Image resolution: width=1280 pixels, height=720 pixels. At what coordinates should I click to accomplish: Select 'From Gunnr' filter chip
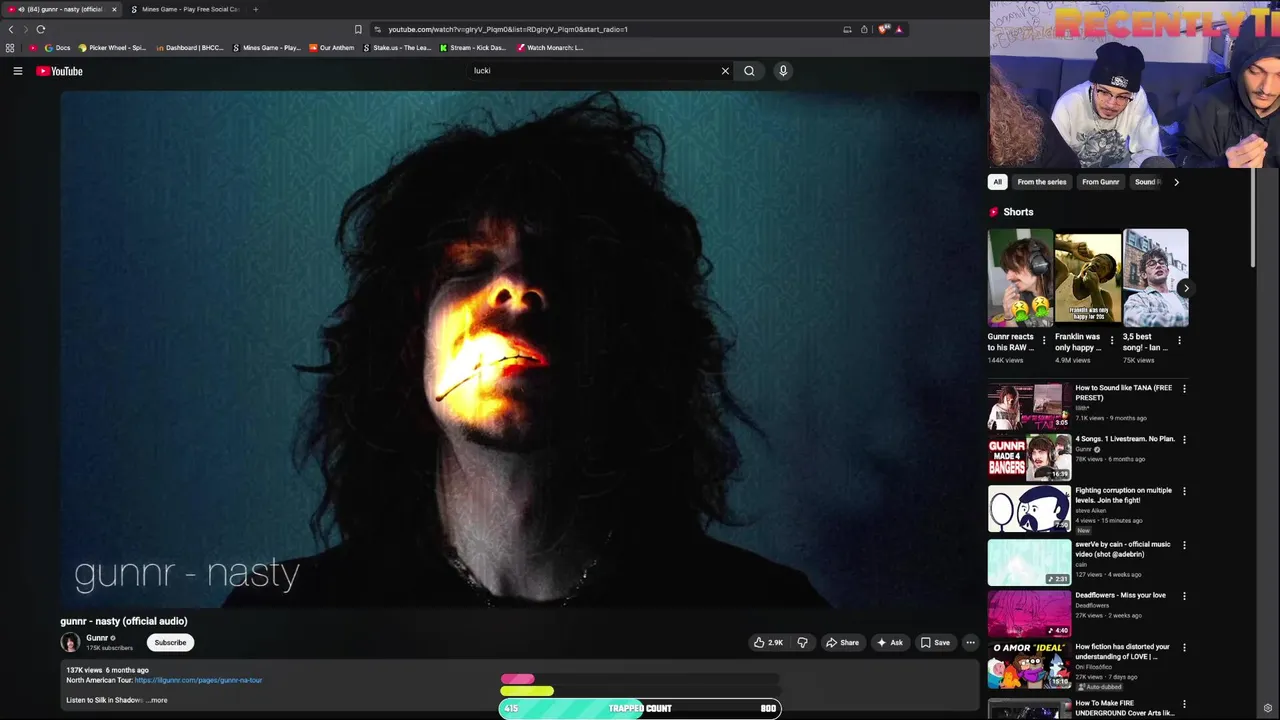(x=1100, y=182)
